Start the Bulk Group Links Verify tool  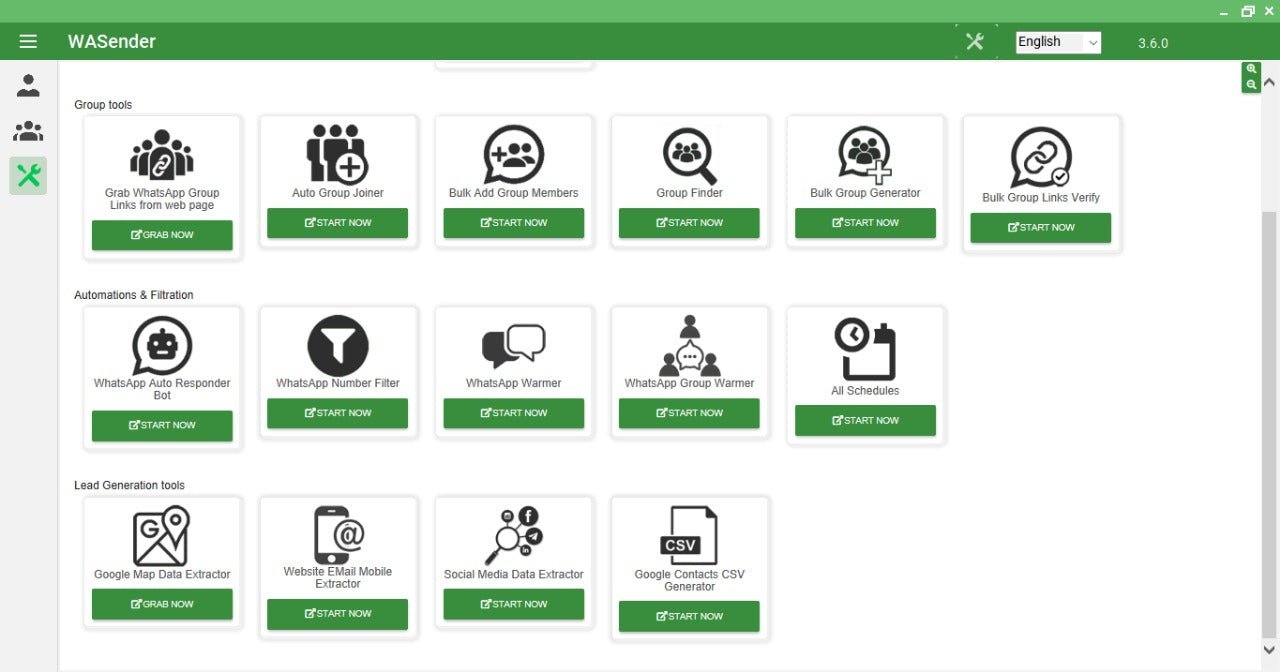click(x=1040, y=228)
